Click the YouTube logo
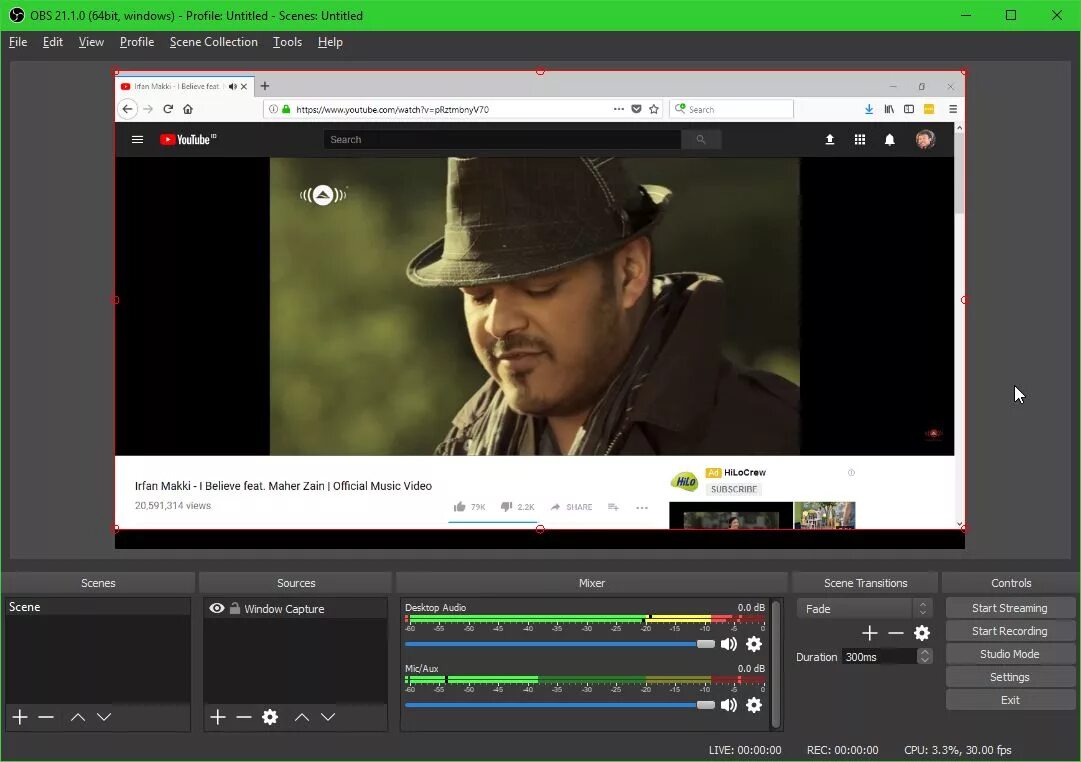This screenshot has width=1081, height=762. [188, 139]
